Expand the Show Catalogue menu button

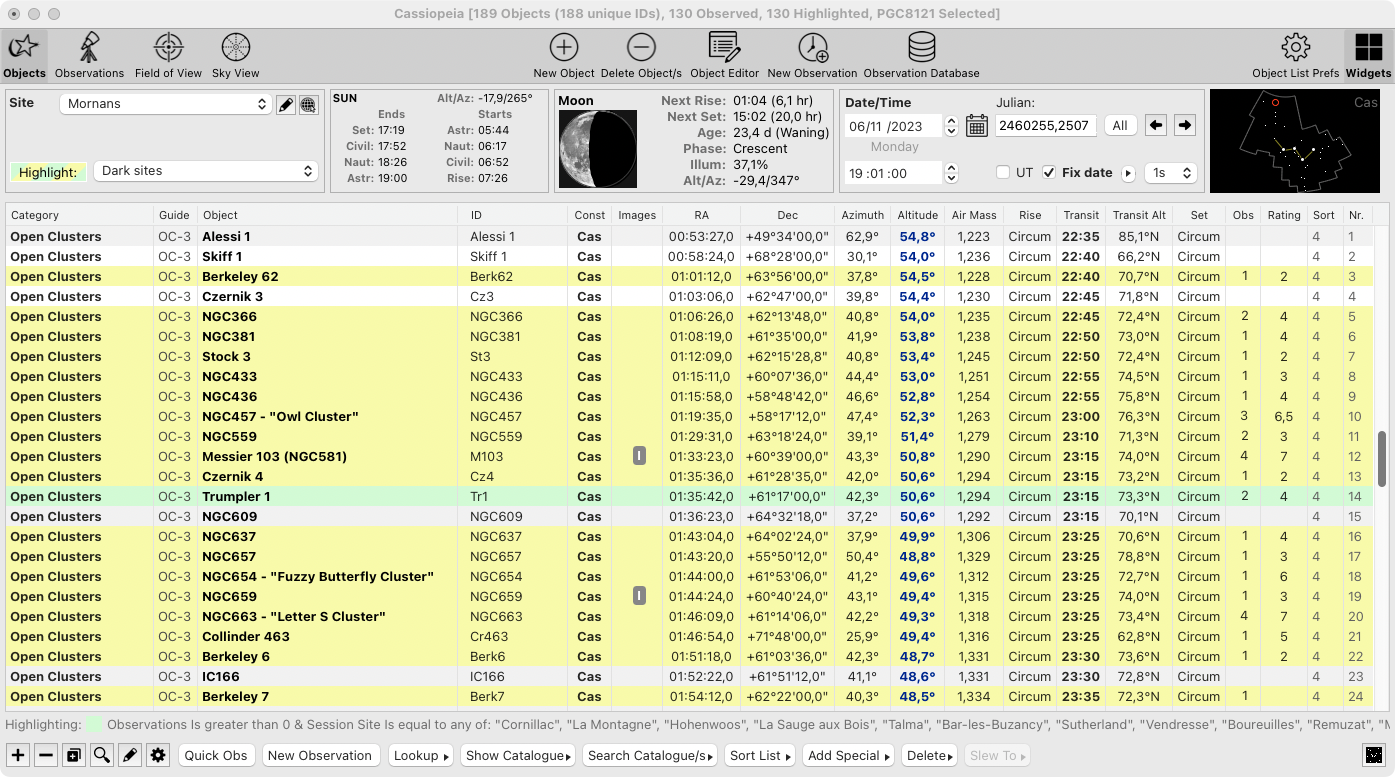pos(518,755)
